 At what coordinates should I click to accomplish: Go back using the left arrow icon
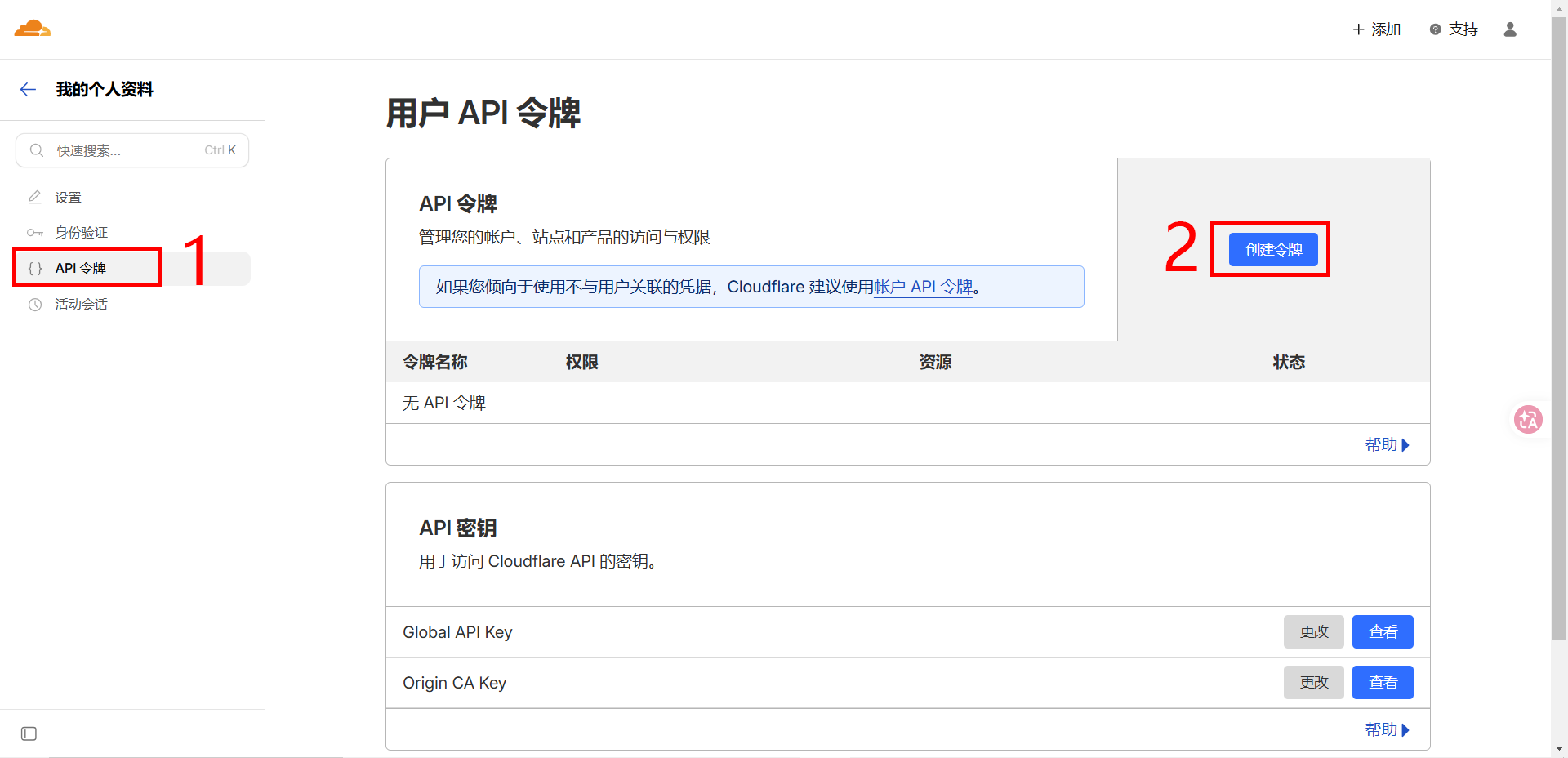pos(28,90)
